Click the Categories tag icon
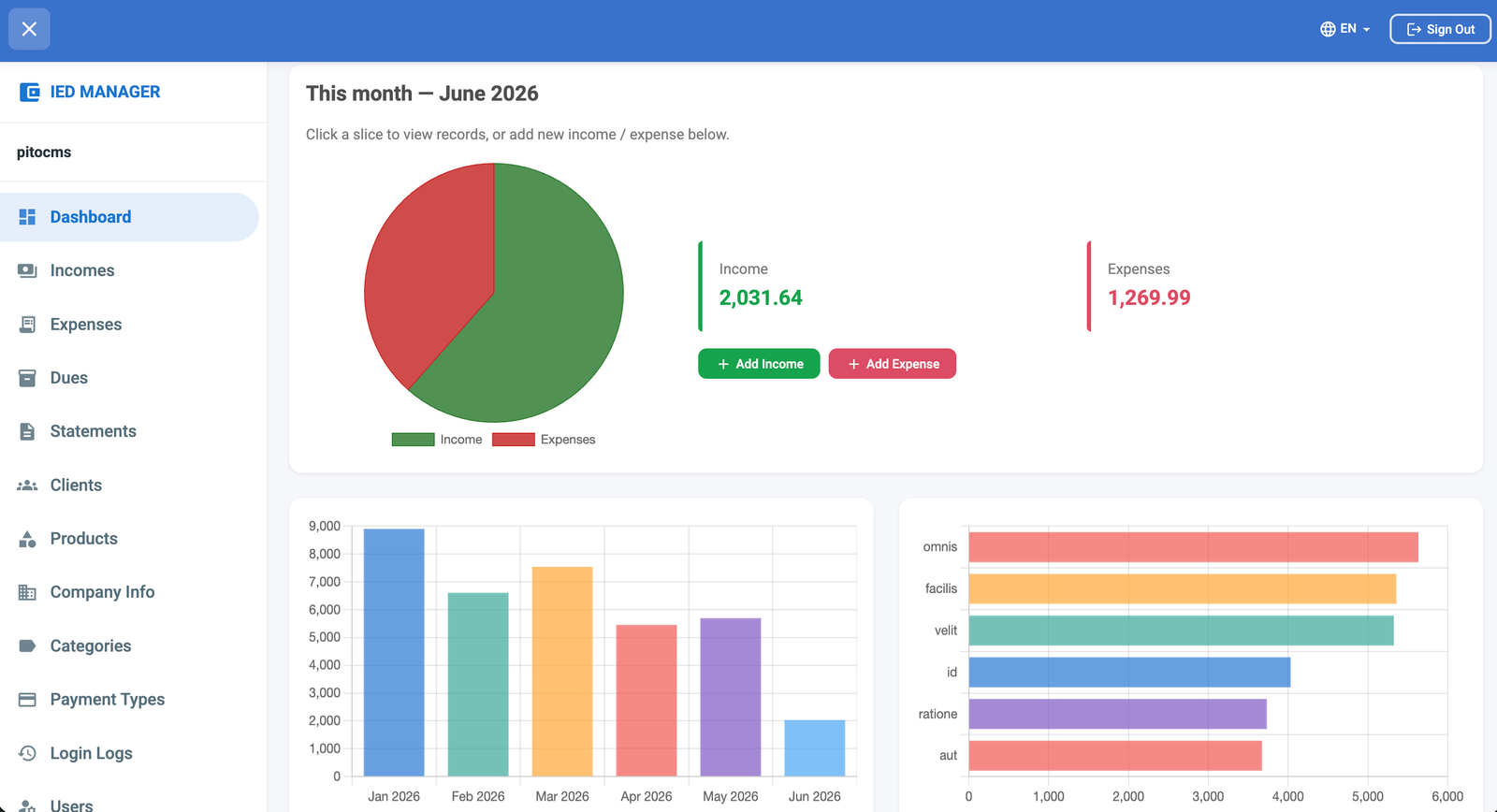 point(27,646)
